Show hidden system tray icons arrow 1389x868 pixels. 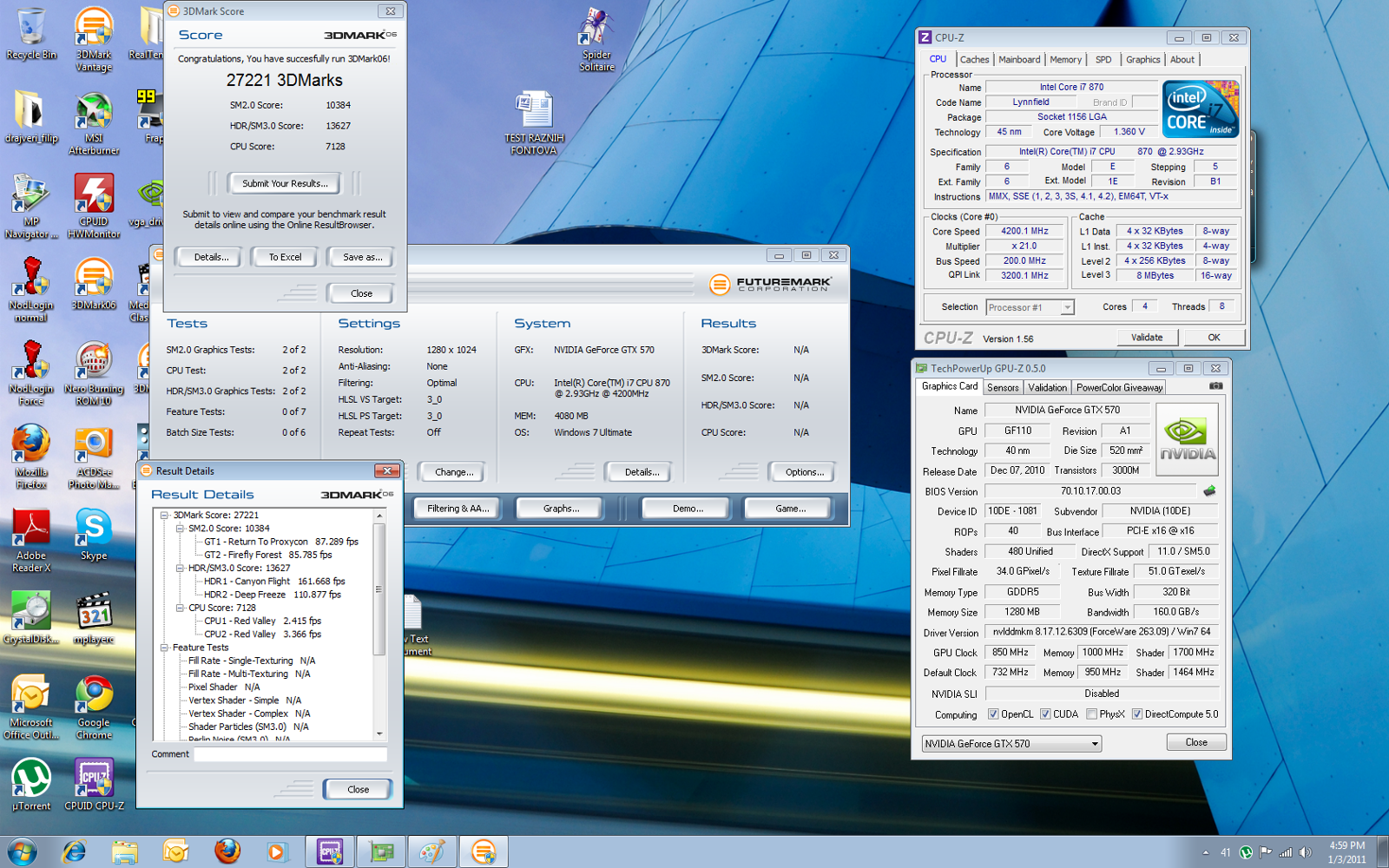click(1206, 852)
